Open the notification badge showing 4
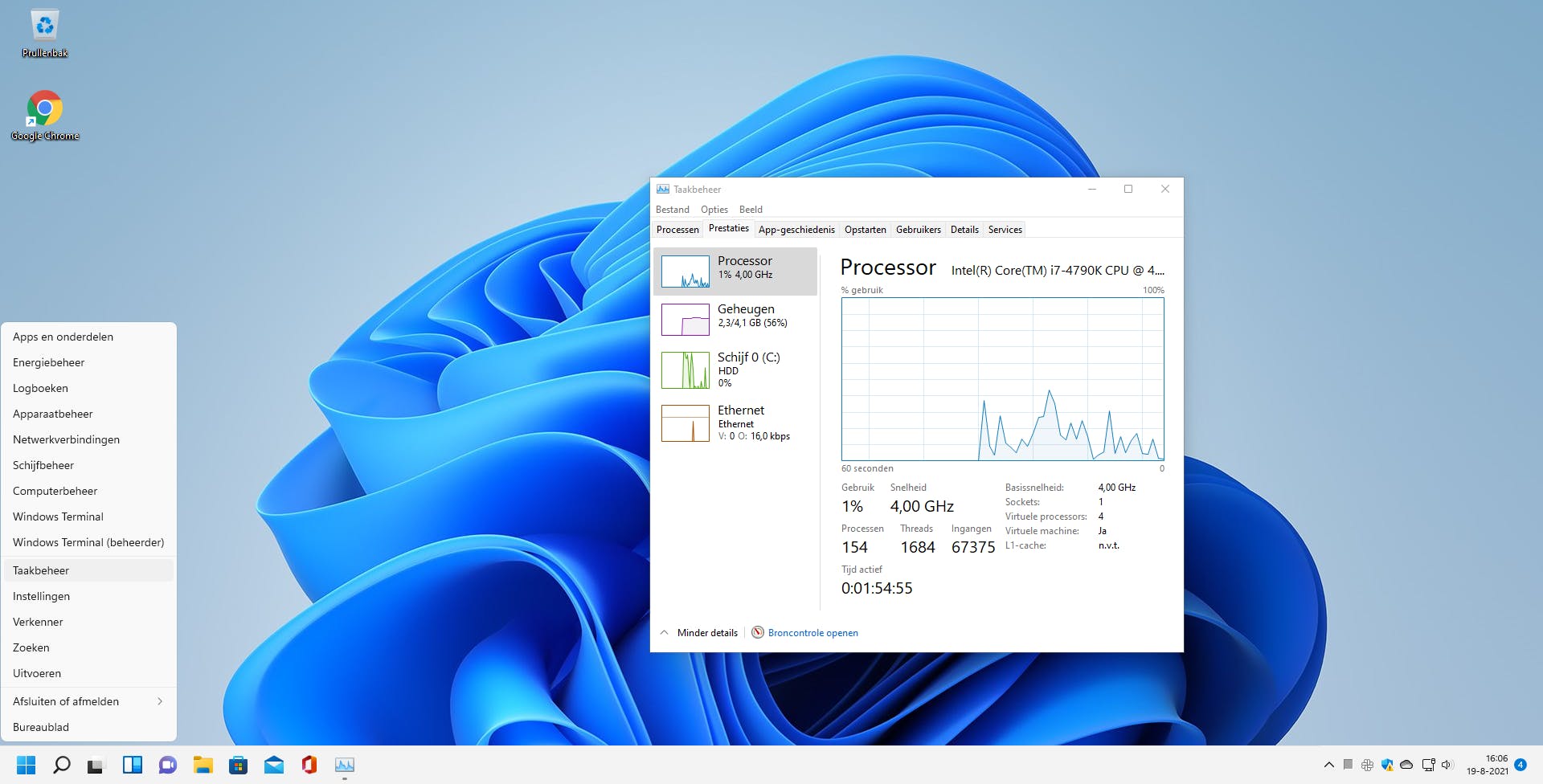Image resolution: width=1543 pixels, height=784 pixels. (1520, 765)
